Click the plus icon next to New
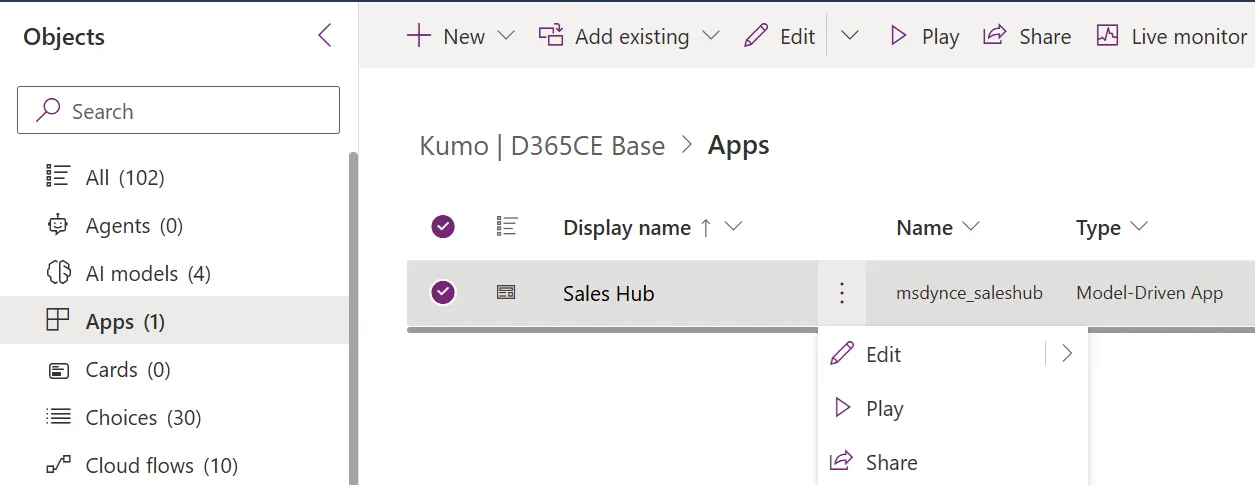The height and width of the screenshot is (485, 1255). point(418,36)
